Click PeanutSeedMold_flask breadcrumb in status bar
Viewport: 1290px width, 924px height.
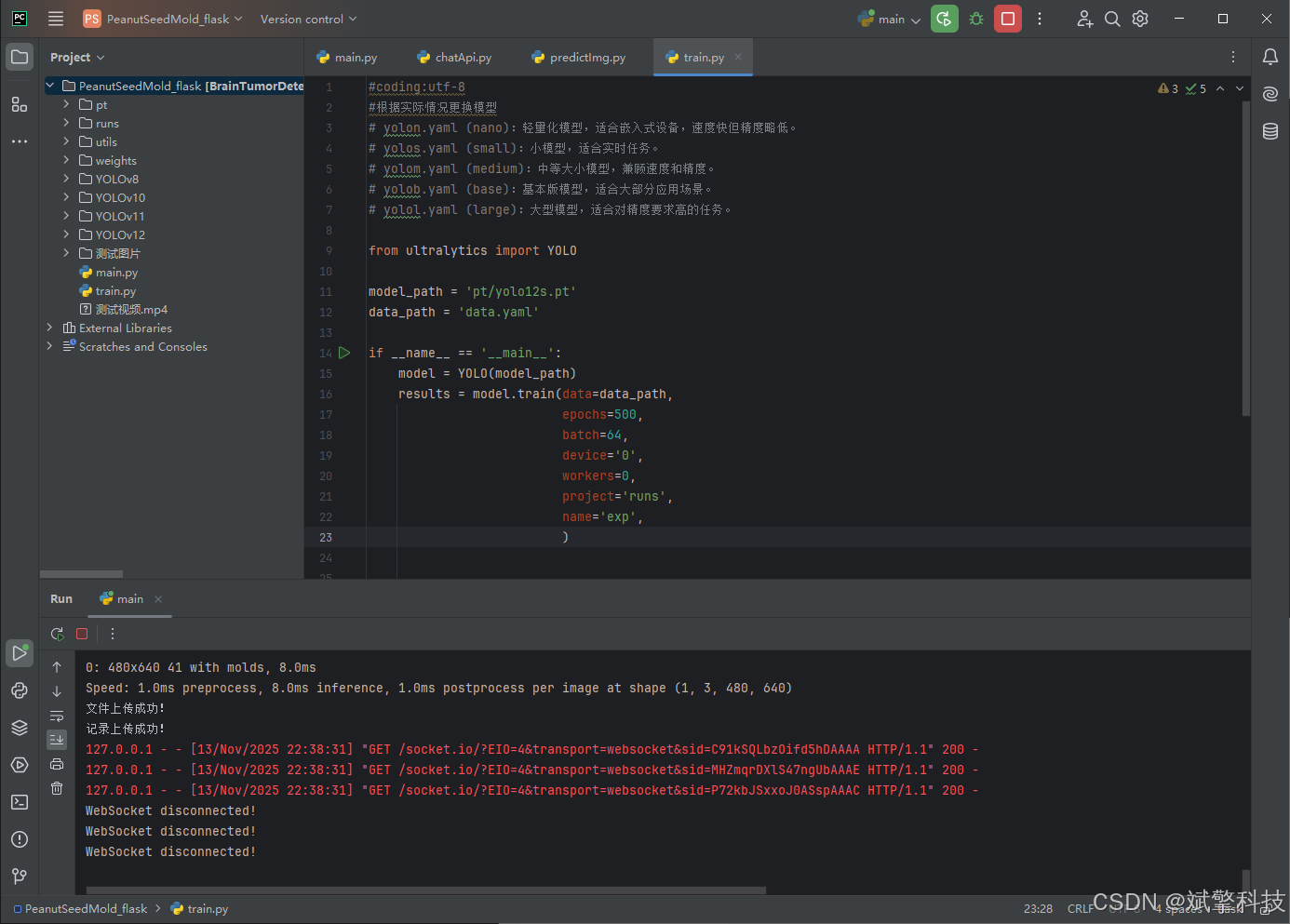tap(80, 908)
